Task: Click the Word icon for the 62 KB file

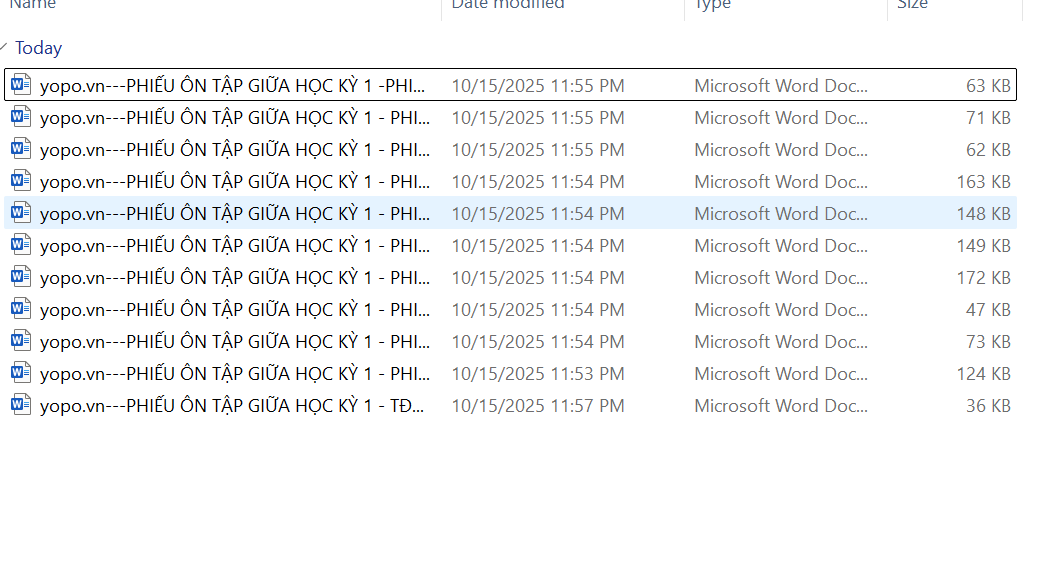Action: tap(21, 149)
